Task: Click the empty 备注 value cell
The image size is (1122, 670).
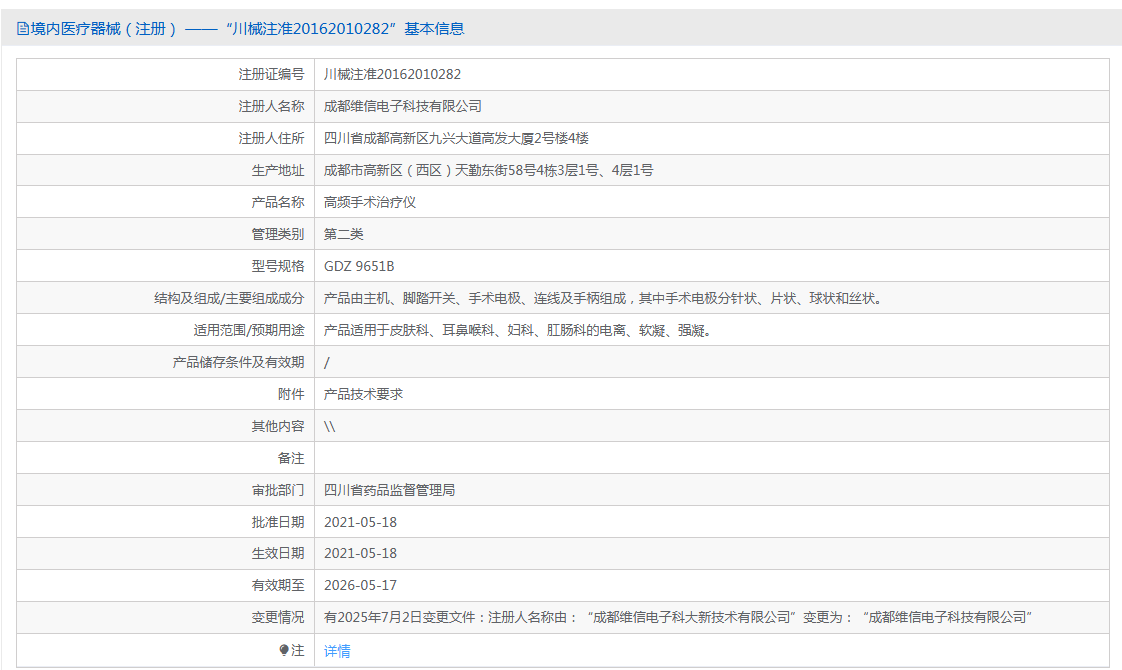Action: point(712,458)
